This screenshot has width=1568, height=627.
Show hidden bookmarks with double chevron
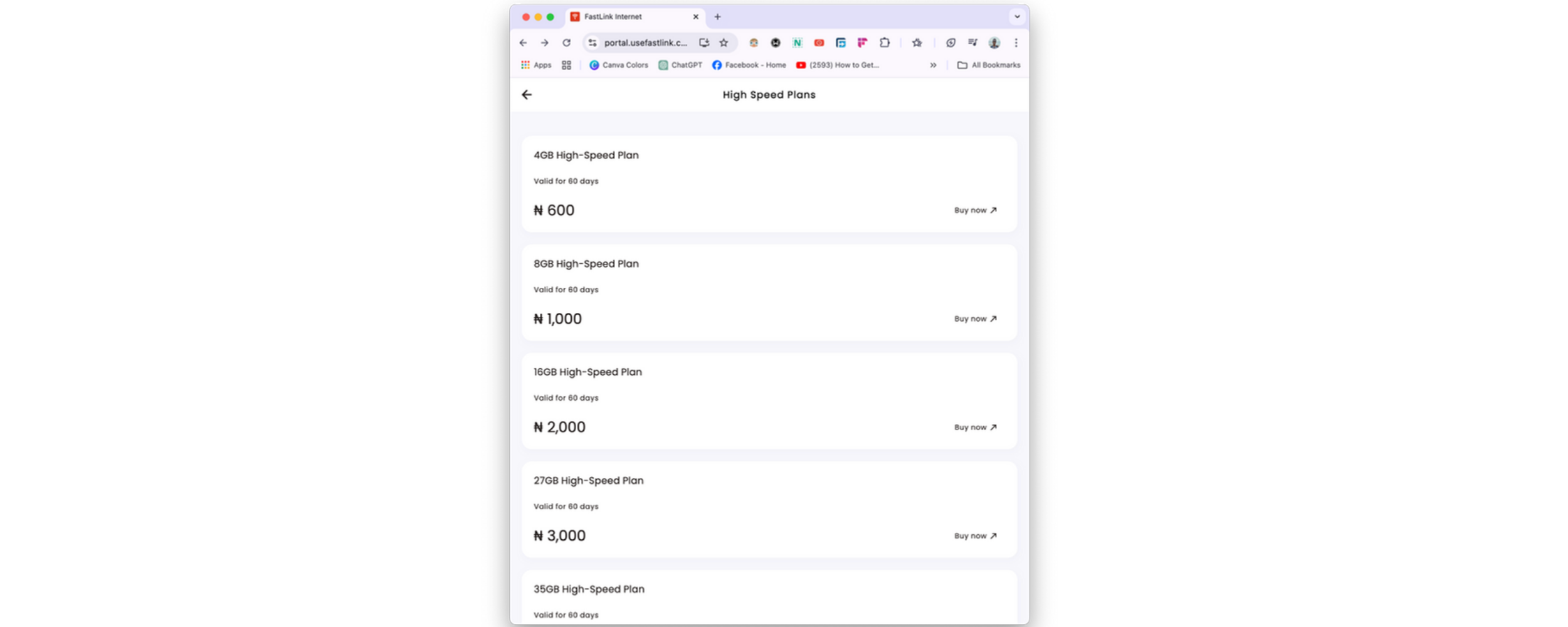[x=933, y=65]
